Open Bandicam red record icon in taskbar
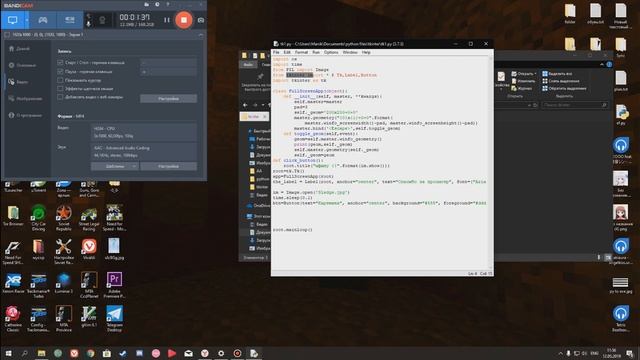Viewport: 640px width, 360px height. point(237,353)
